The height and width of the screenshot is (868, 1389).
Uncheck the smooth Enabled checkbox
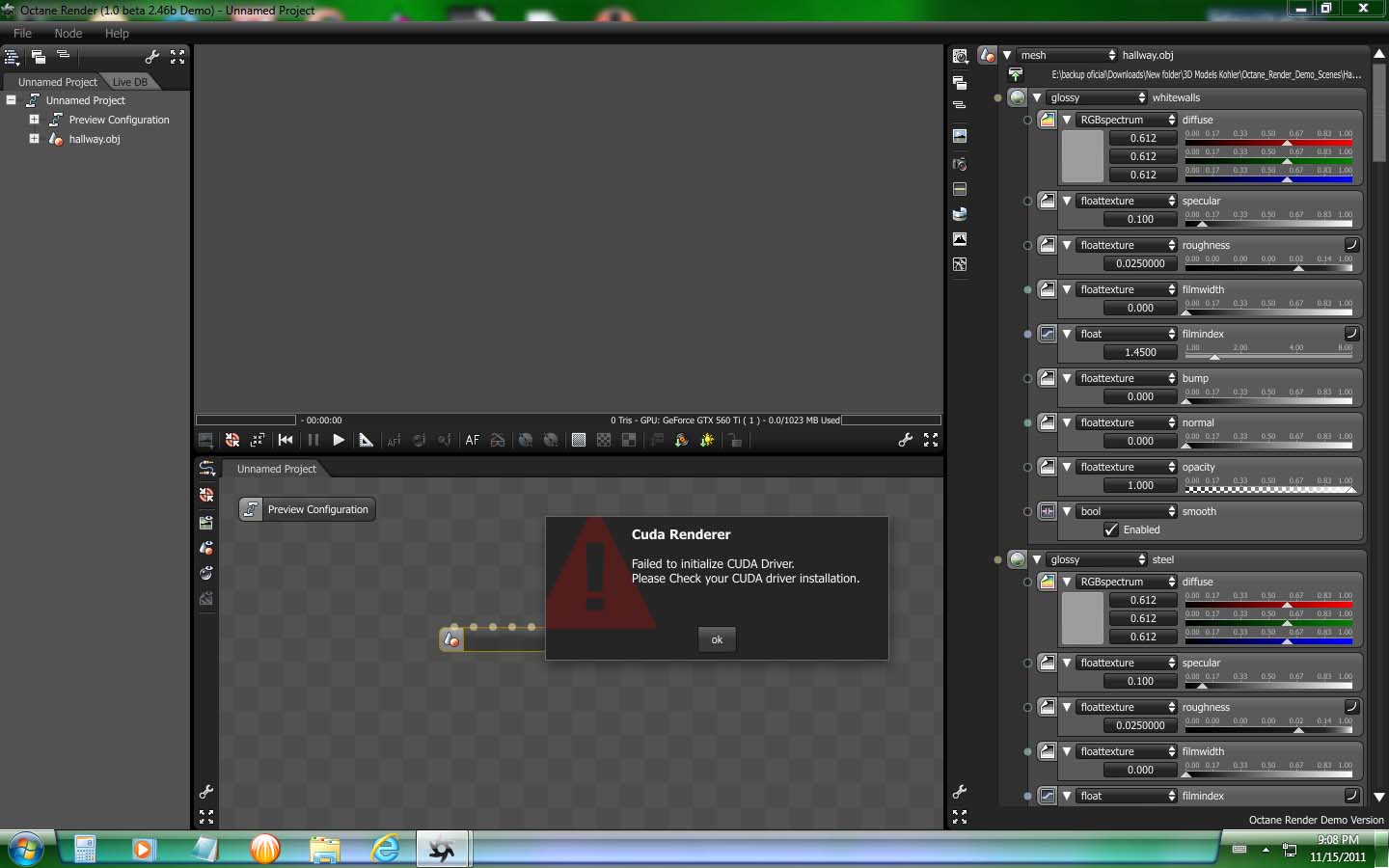[x=1111, y=529]
